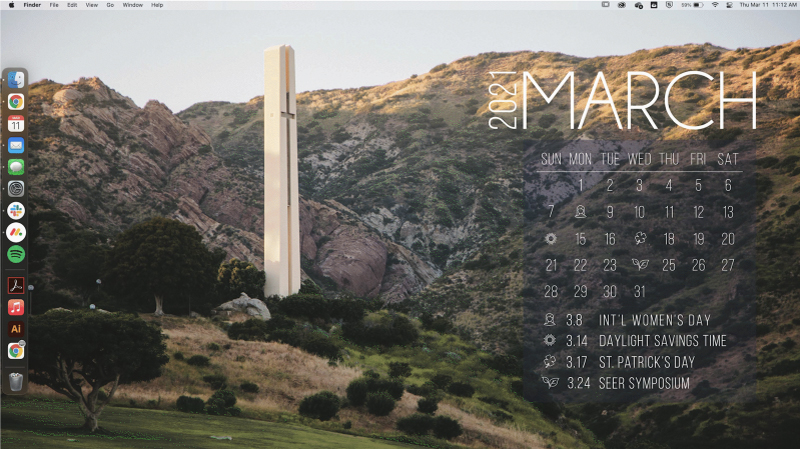800x449 pixels.
Task: Launch Slack from the Dock
Action: [x=16, y=210]
